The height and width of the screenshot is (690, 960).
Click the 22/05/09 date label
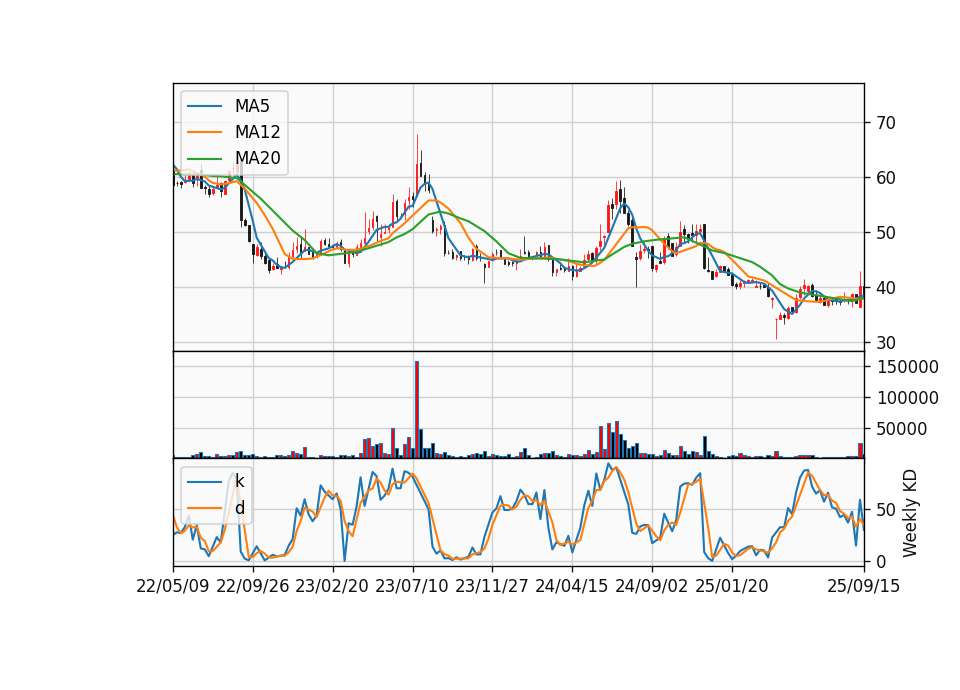(x=173, y=586)
